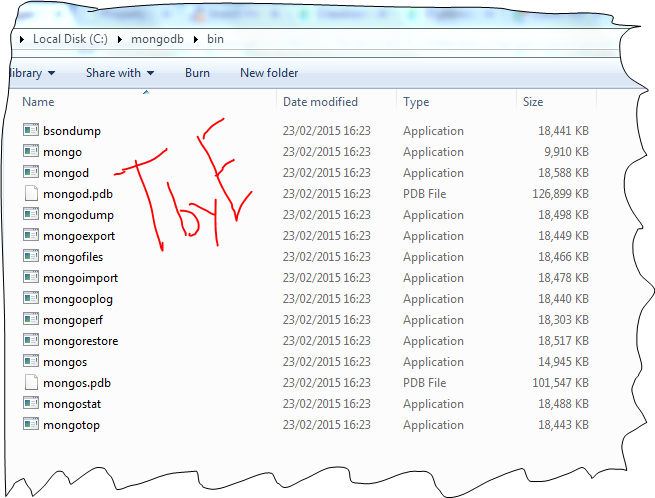Screen dimensions: 655x498
Task: Open the Share with dropdown
Action: pos(120,73)
